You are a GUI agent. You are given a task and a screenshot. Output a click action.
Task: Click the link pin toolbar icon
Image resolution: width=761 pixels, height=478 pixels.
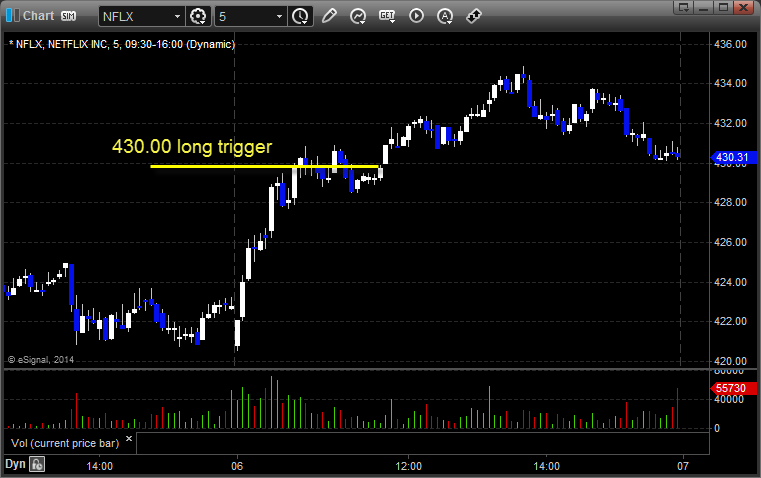point(474,16)
